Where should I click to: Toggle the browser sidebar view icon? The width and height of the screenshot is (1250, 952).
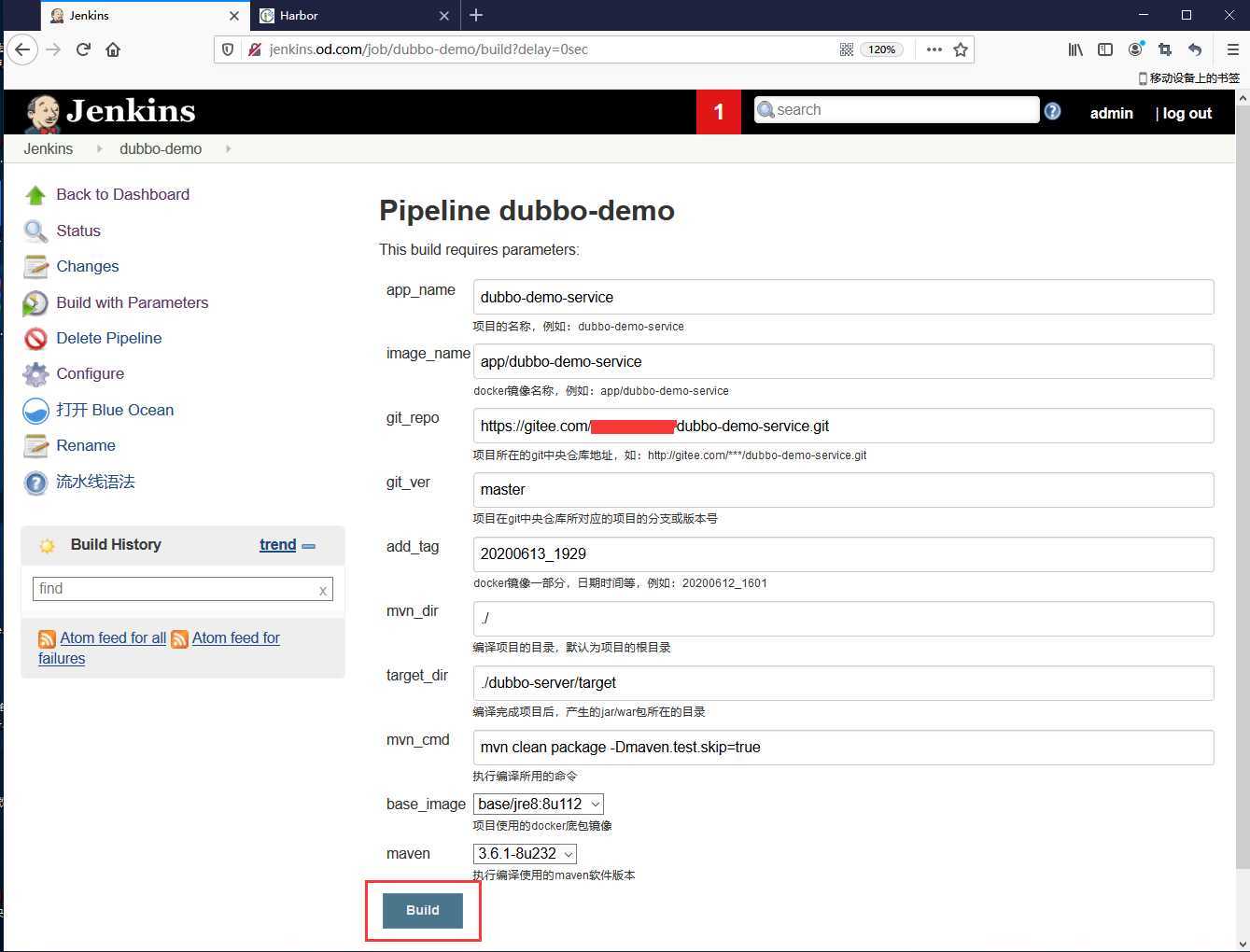[x=1105, y=49]
